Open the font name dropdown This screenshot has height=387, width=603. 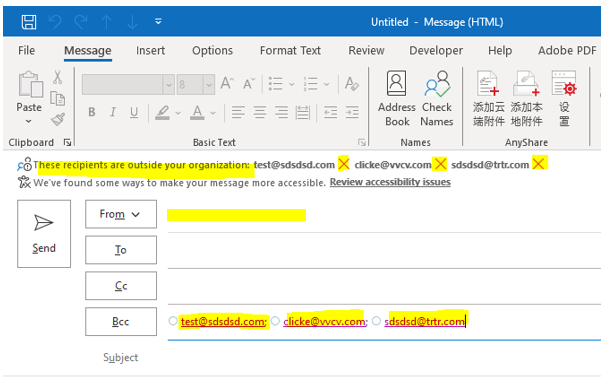pos(168,85)
